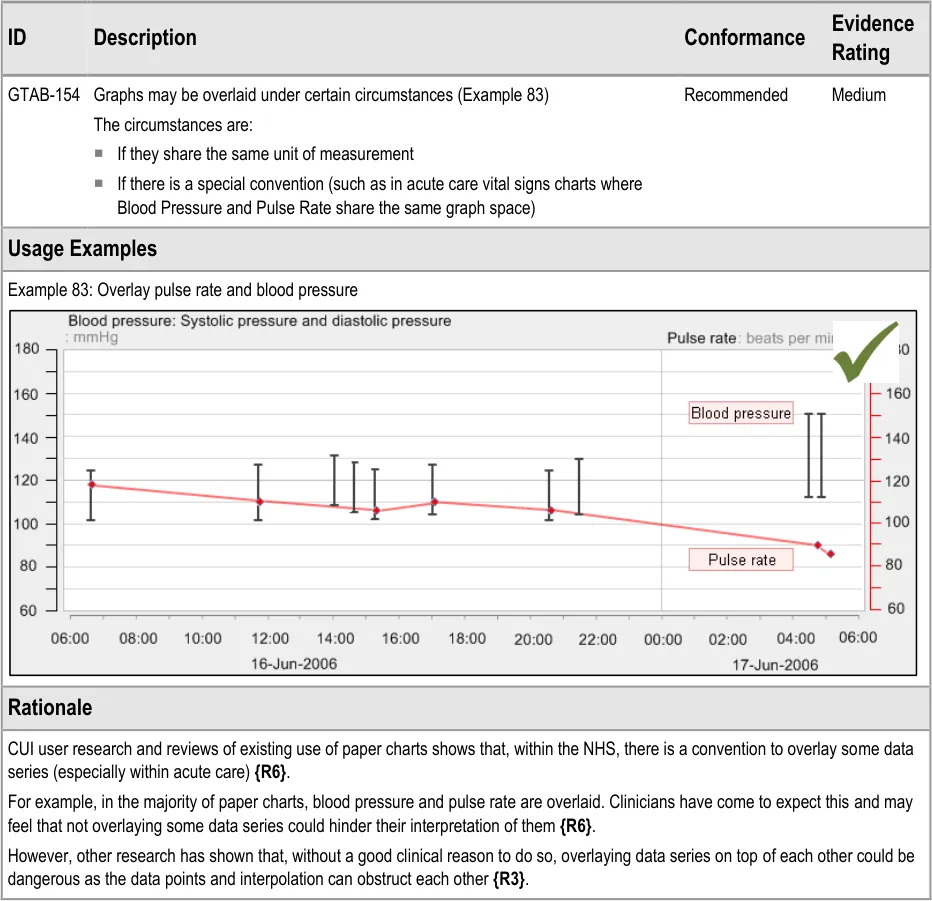Click the first red pulse rate data point
This screenshot has height=901, width=932.
pos(92,485)
